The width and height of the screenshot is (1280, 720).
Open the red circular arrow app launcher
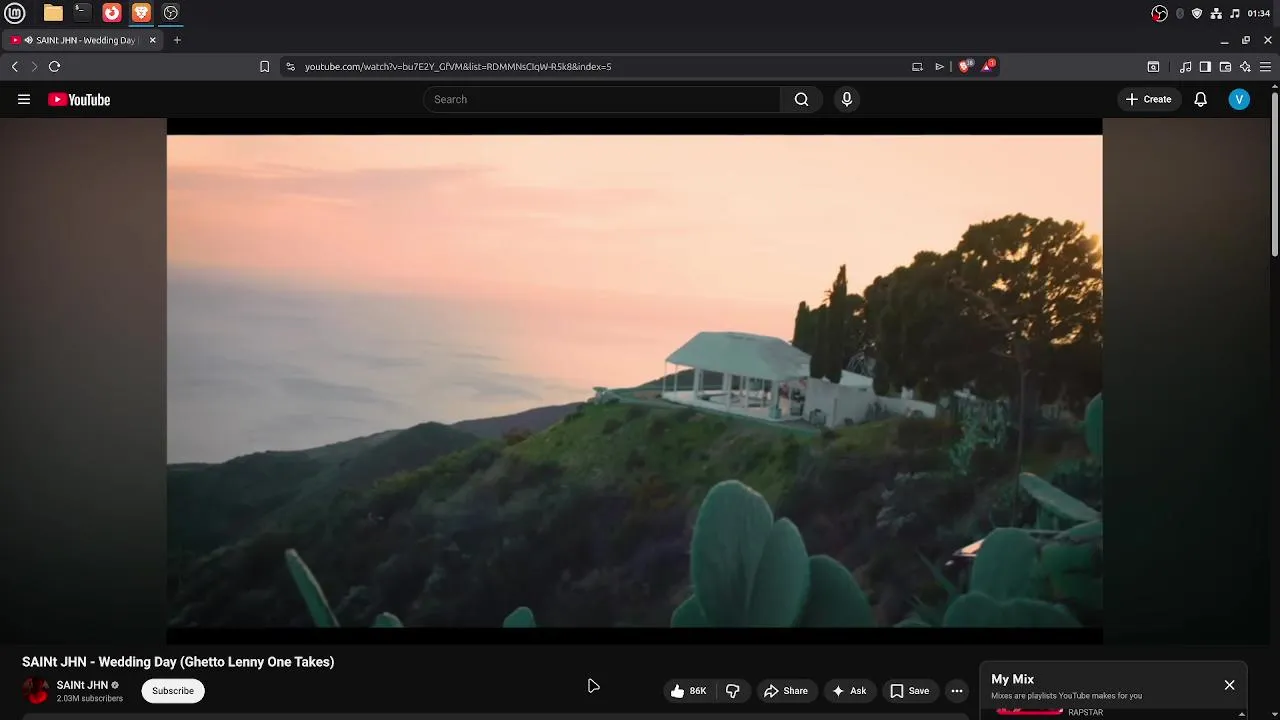(112, 13)
